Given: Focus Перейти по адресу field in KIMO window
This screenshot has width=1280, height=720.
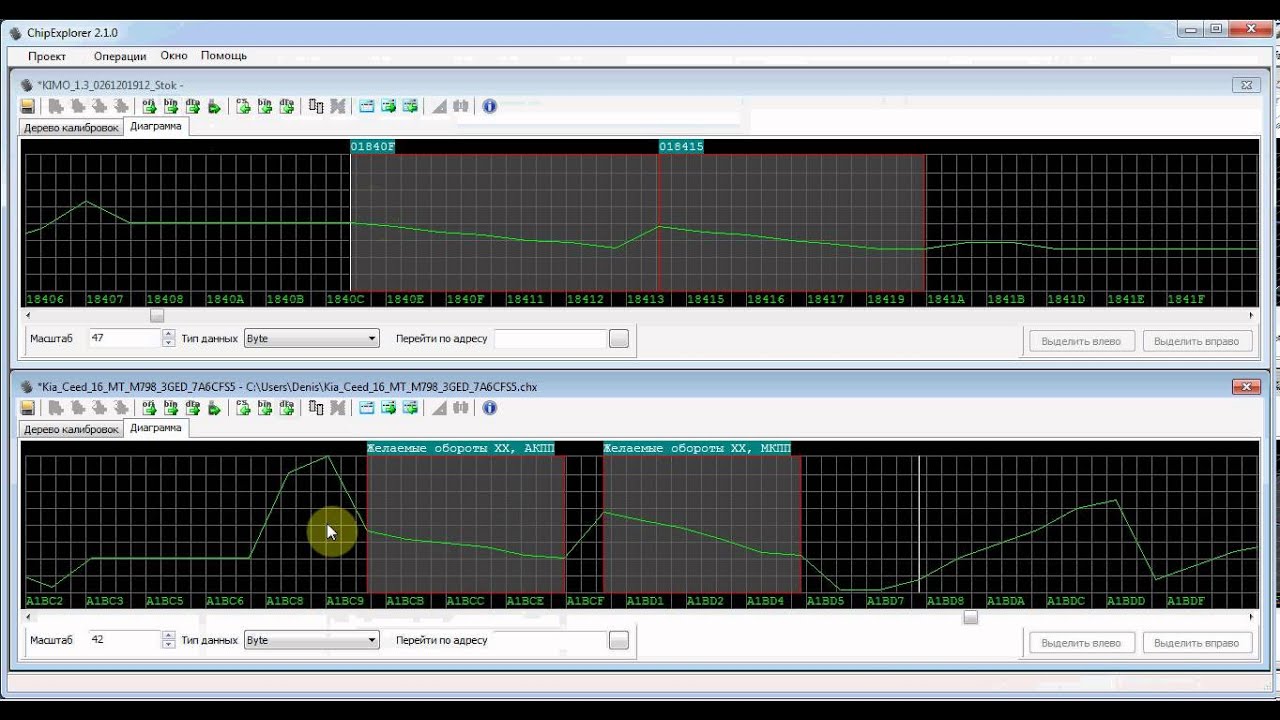Looking at the screenshot, I should click(550, 338).
